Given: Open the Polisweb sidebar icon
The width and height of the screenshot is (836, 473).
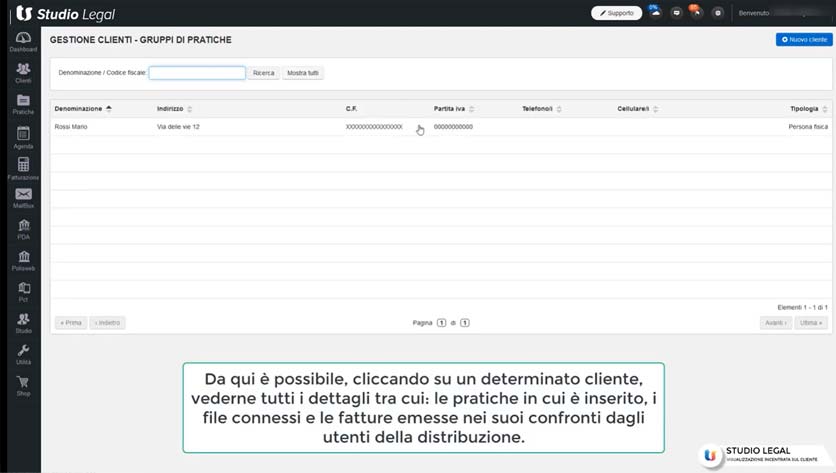Looking at the screenshot, I should [x=23, y=261].
